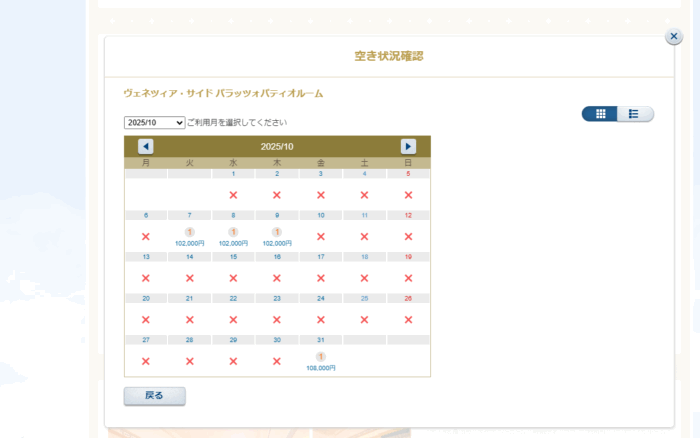Click the 戻る back button
Screen dimensions: 700x438
pyautogui.click(x=154, y=396)
